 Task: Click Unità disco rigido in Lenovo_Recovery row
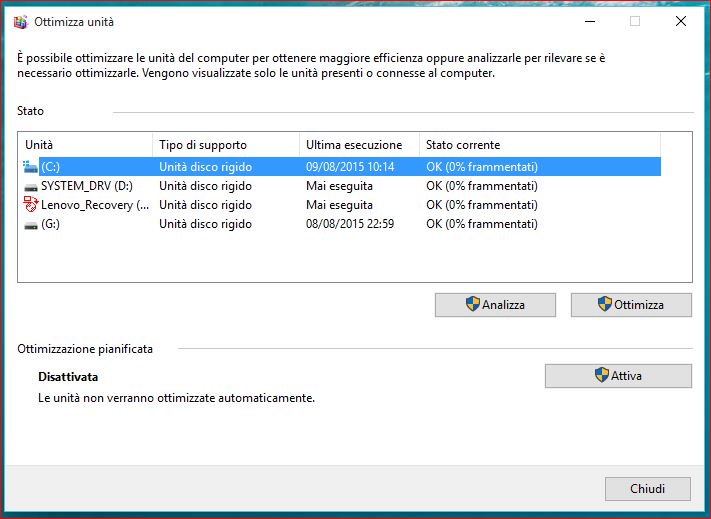tap(205, 205)
